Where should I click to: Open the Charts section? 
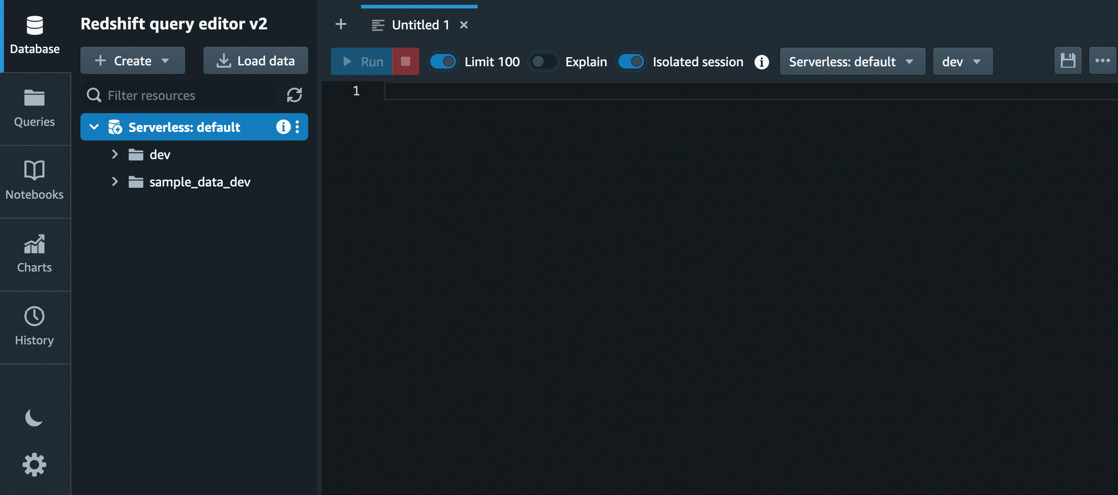(x=34, y=254)
